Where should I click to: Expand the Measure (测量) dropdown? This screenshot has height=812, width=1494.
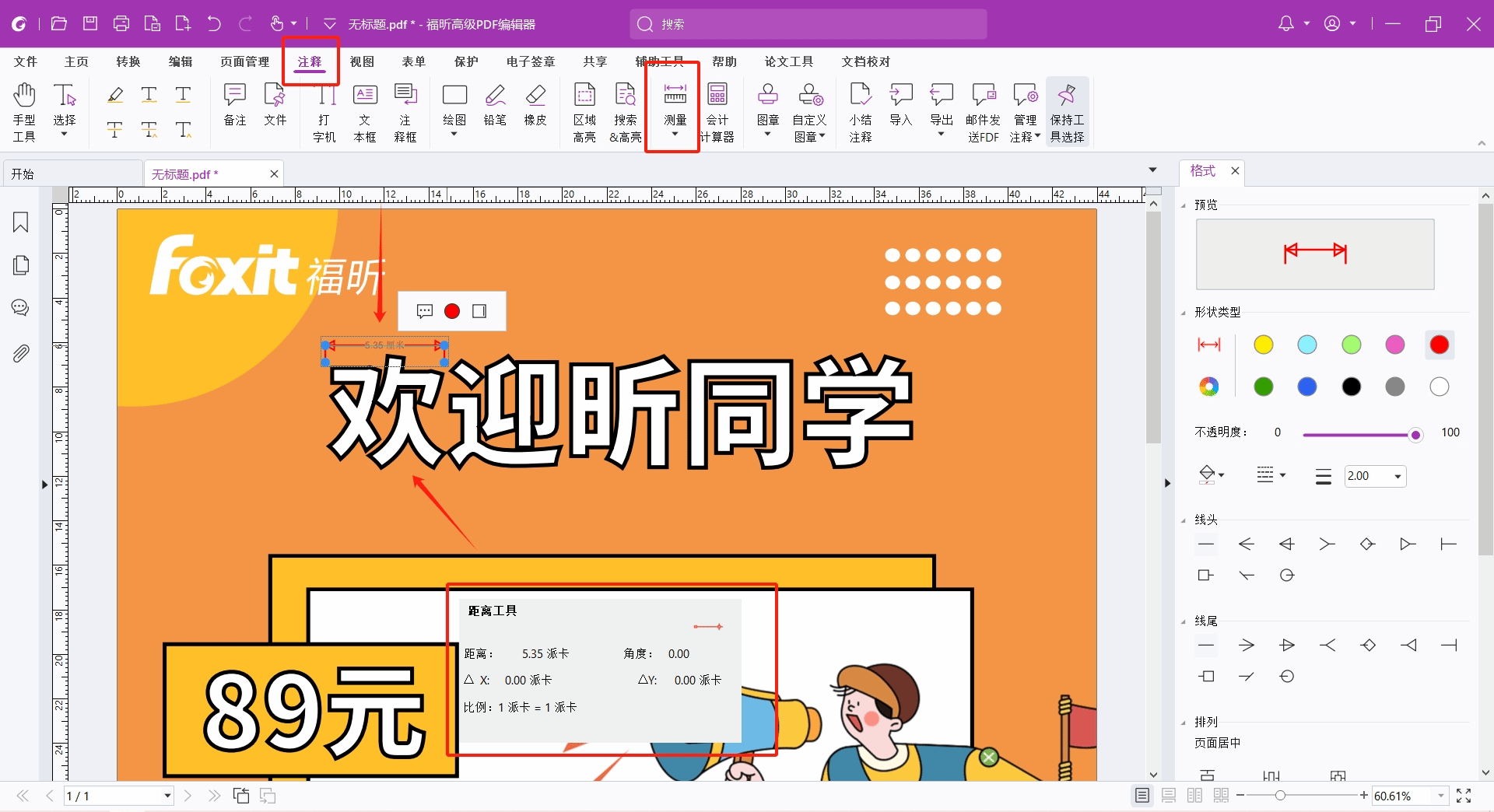coord(675,135)
